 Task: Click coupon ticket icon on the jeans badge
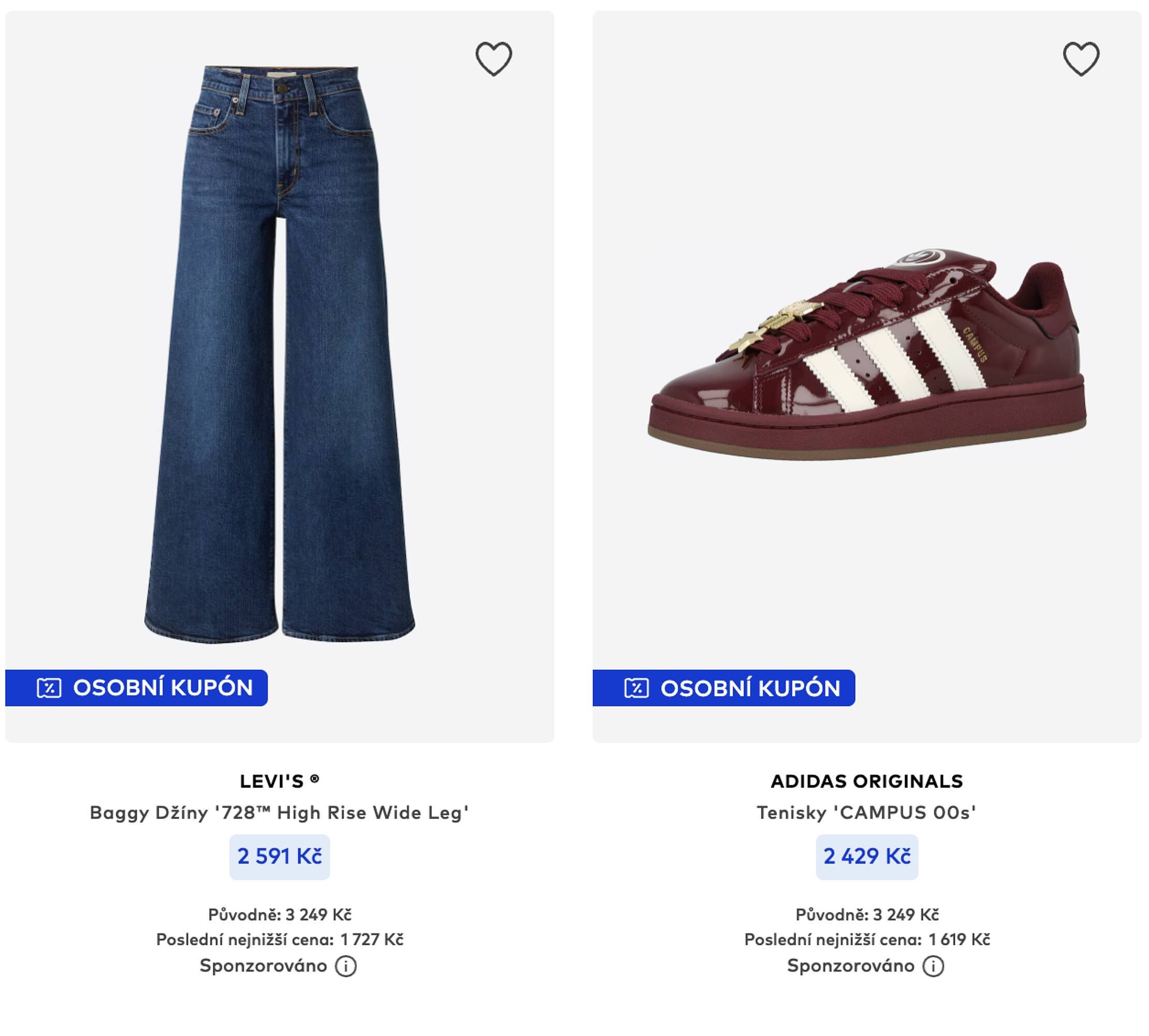[x=49, y=687]
